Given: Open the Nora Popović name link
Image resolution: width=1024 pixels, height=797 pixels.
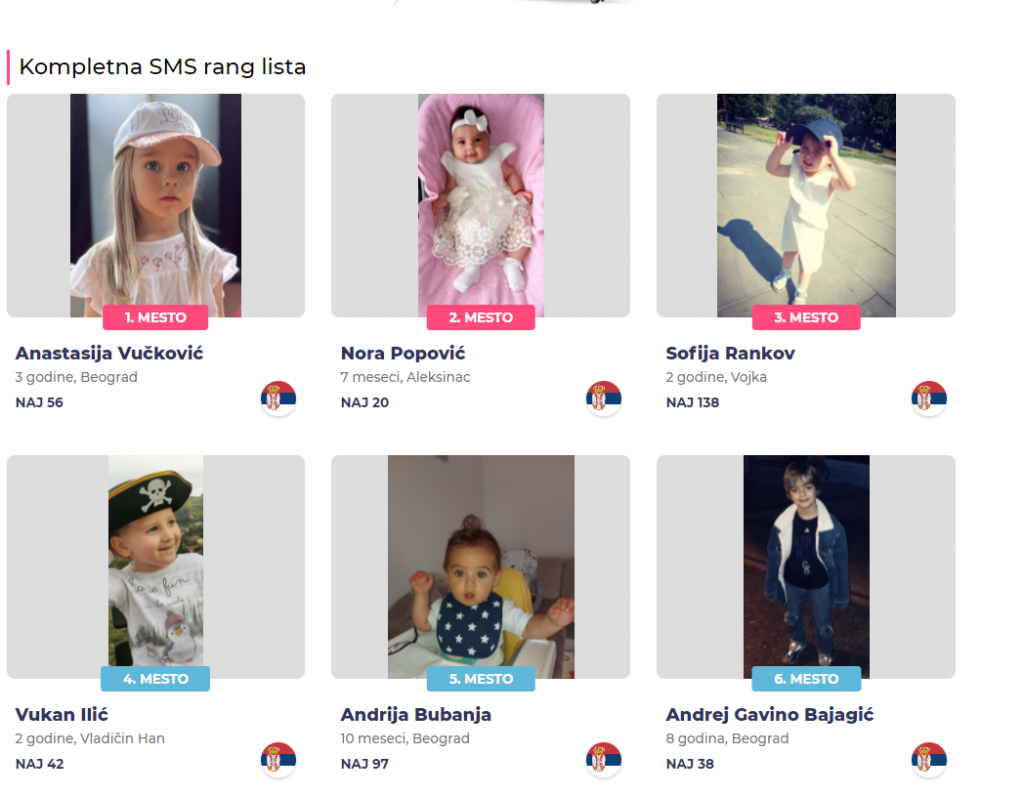Looking at the screenshot, I should click(x=403, y=353).
